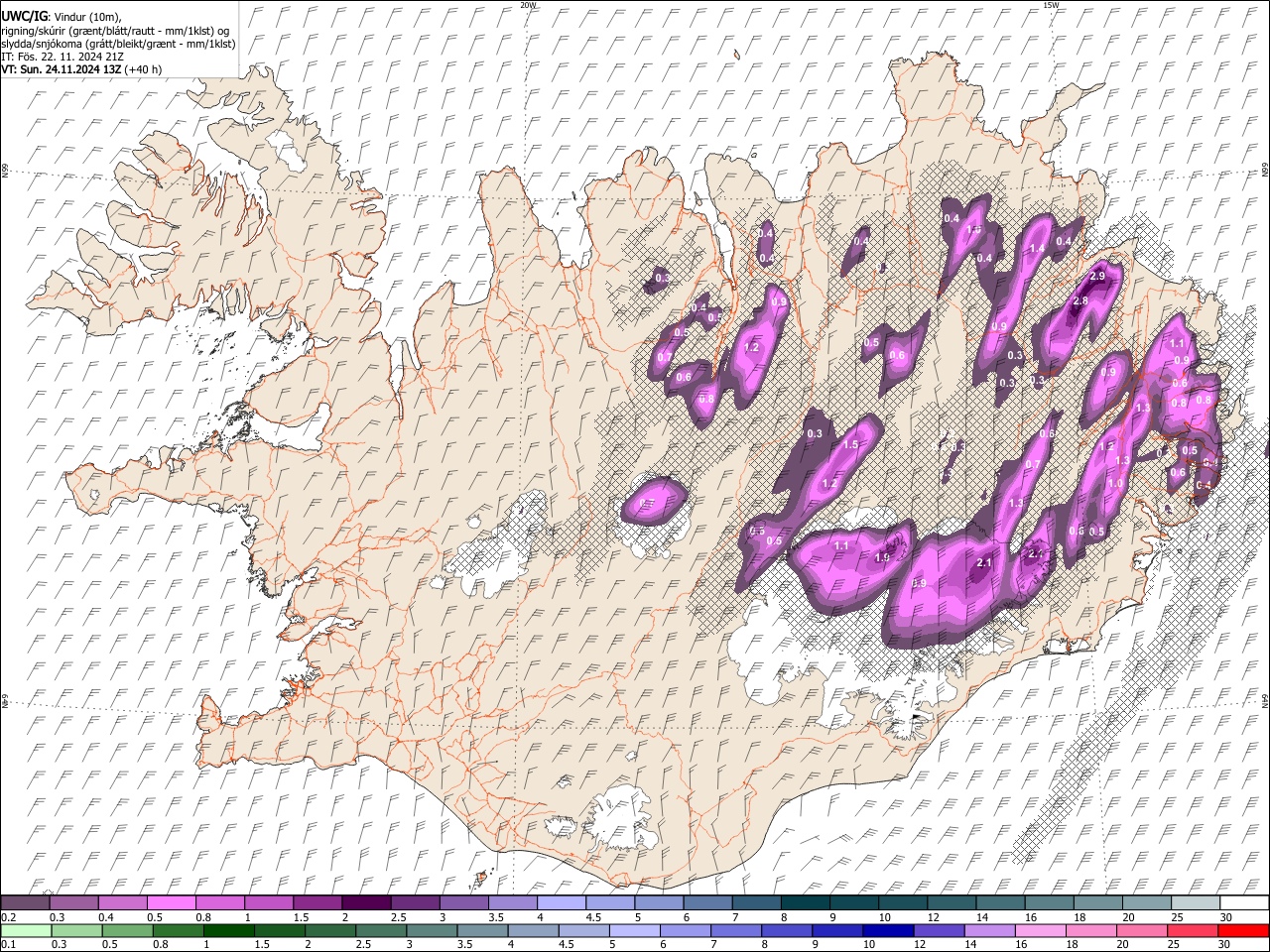This screenshot has width=1270, height=952.
Task: Click the dark green rain swatch between 1 and 1.5
Action: coord(229,930)
